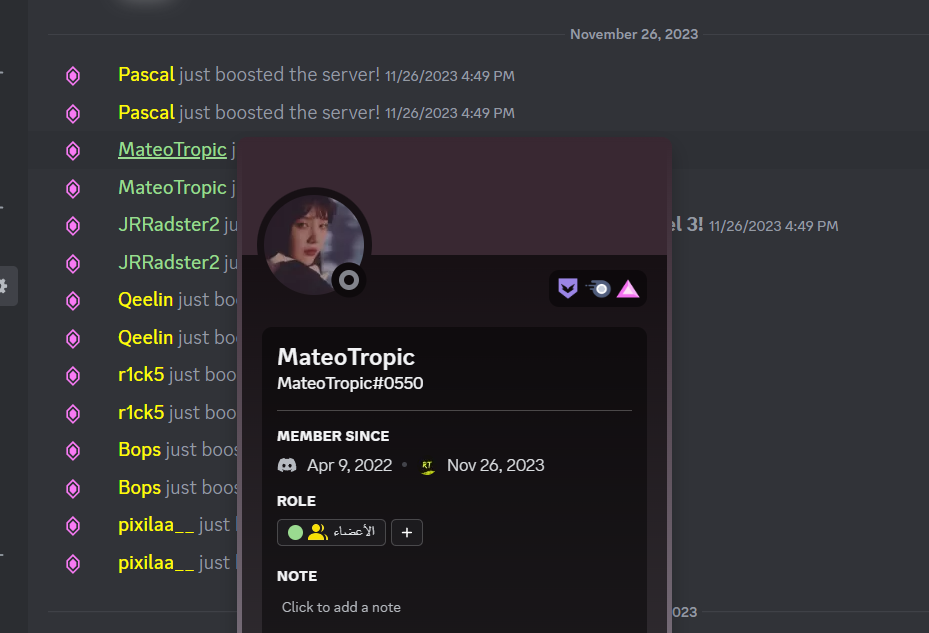Image resolution: width=929 pixels, height=633 pixels.
Task: Add a role with the plus button
Action: coord(407,532)
